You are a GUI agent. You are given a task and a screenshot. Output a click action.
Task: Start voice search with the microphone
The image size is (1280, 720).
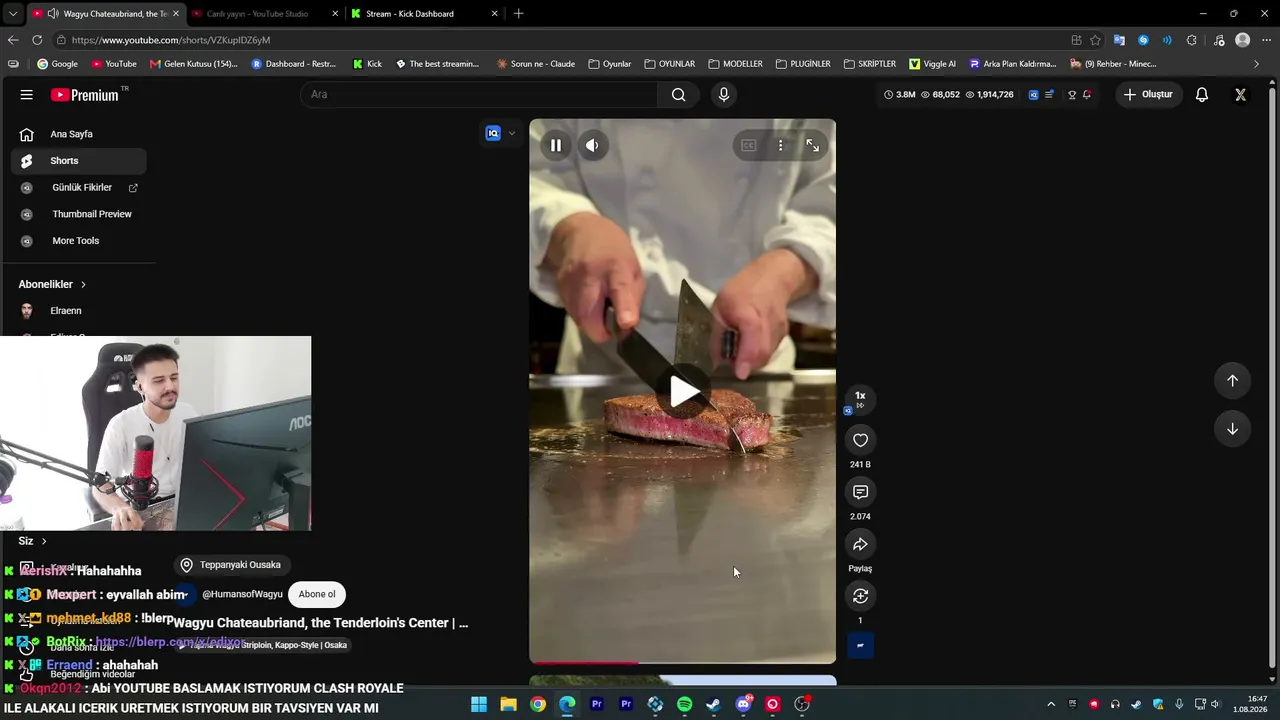coord(724,94)
